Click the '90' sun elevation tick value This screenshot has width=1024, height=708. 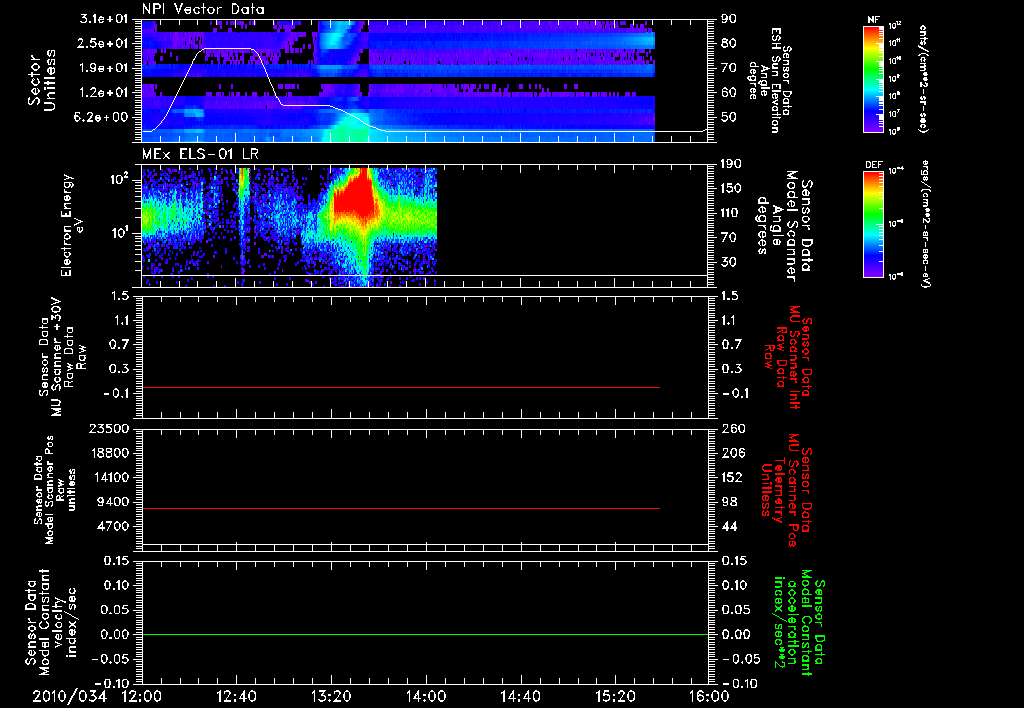[x=728, y=19]
